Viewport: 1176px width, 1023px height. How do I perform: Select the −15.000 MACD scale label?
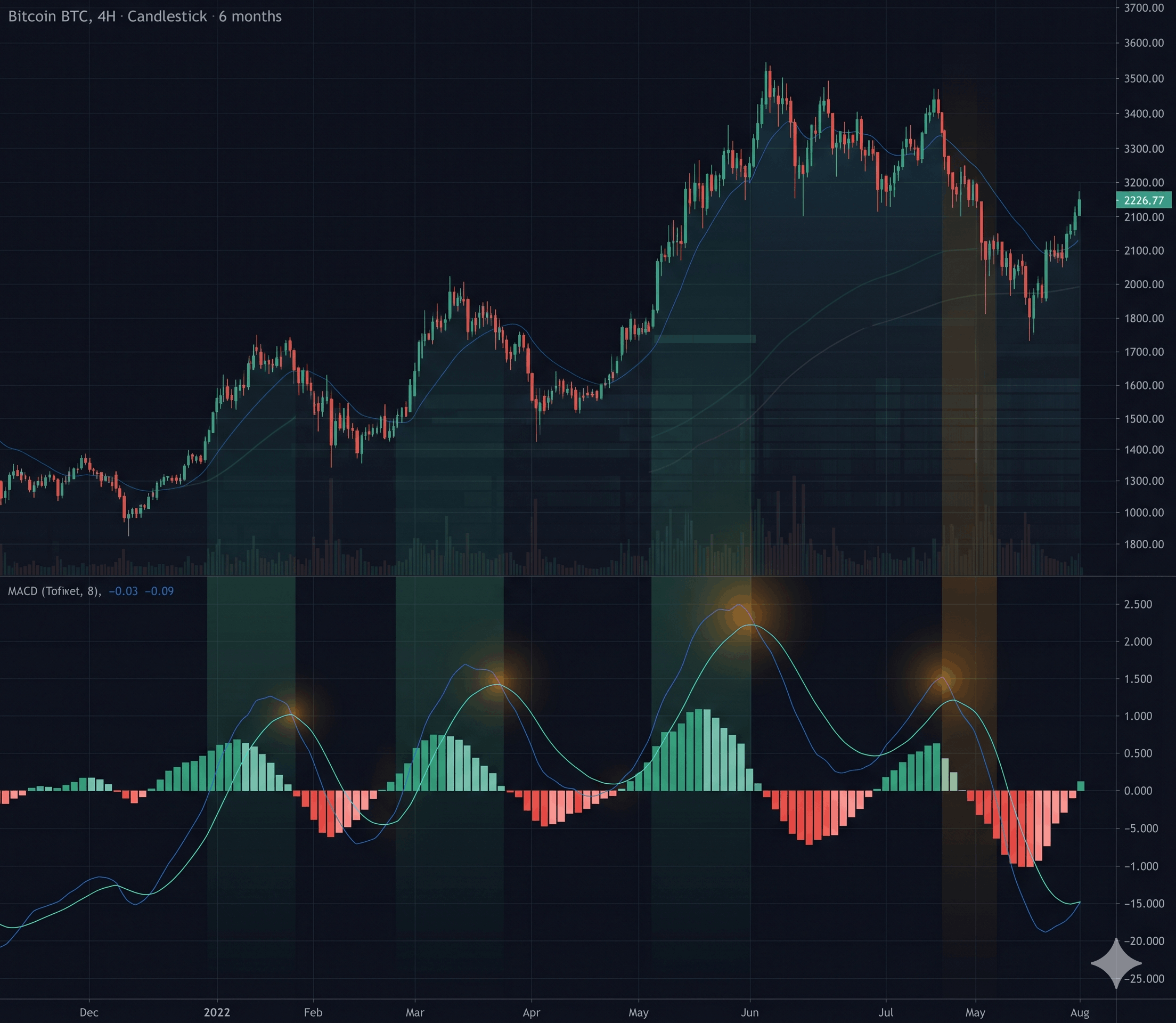(x=1144, y=904)
